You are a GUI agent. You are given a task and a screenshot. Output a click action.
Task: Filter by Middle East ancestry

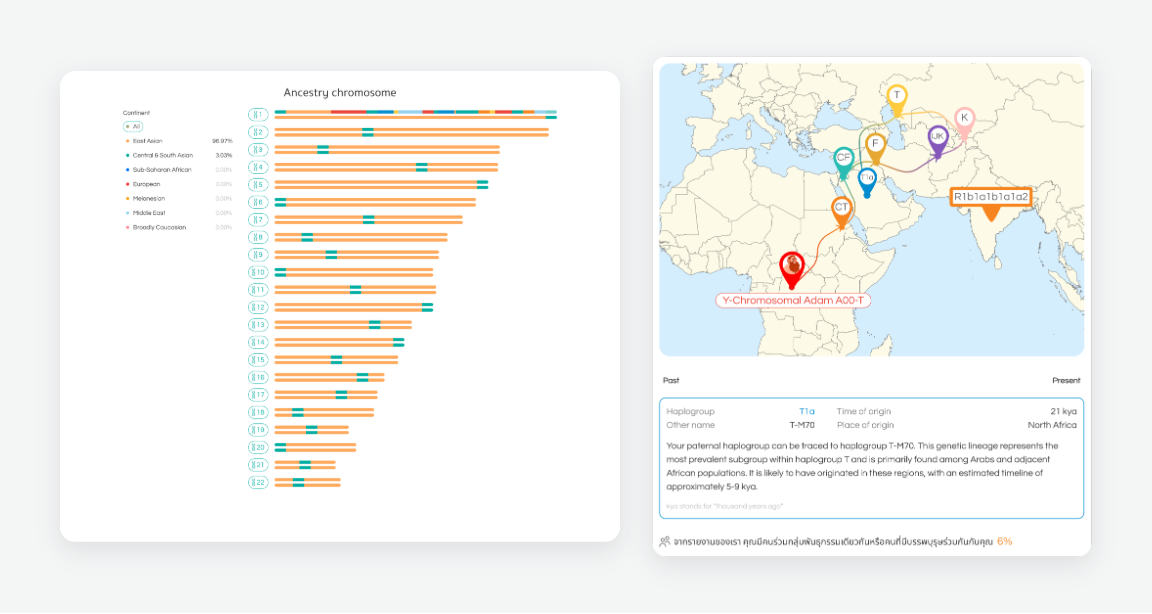pos(148,213)
